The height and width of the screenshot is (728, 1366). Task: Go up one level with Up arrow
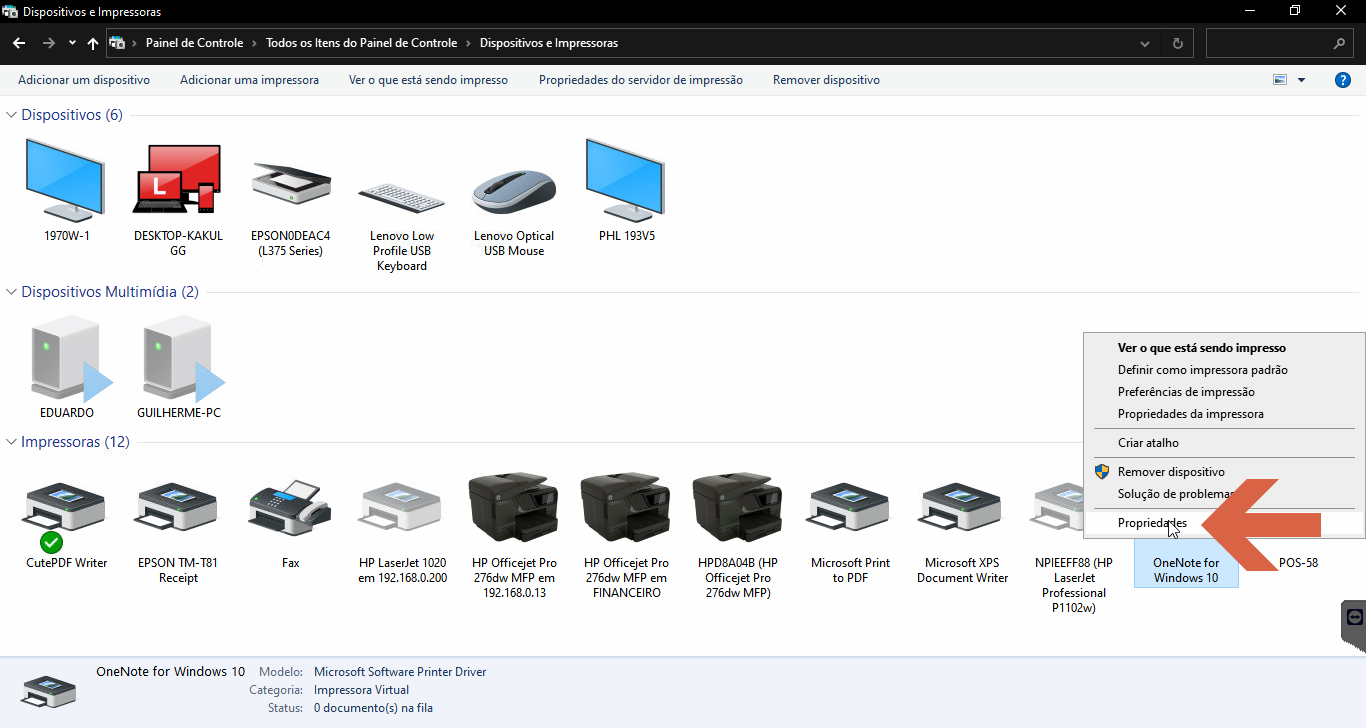coord(93,43)
